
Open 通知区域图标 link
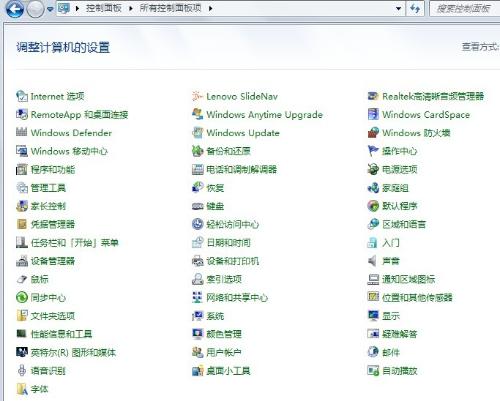(409, 279)
